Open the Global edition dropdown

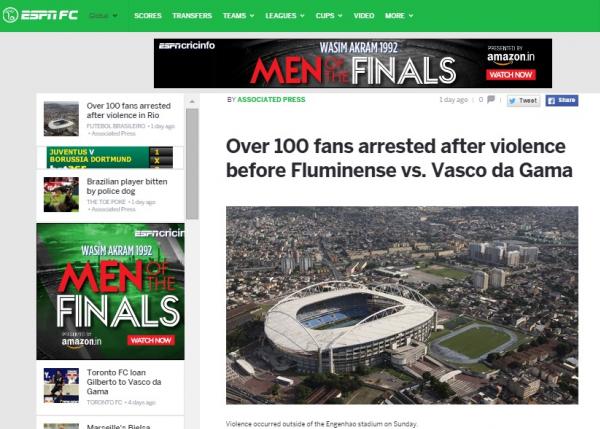click(104, 16)
